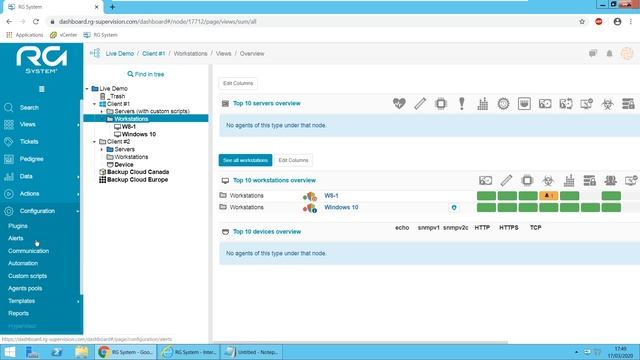Click Top 10 devices overview heading
This screenshot has width=640, height=360.
click(267, 232)
